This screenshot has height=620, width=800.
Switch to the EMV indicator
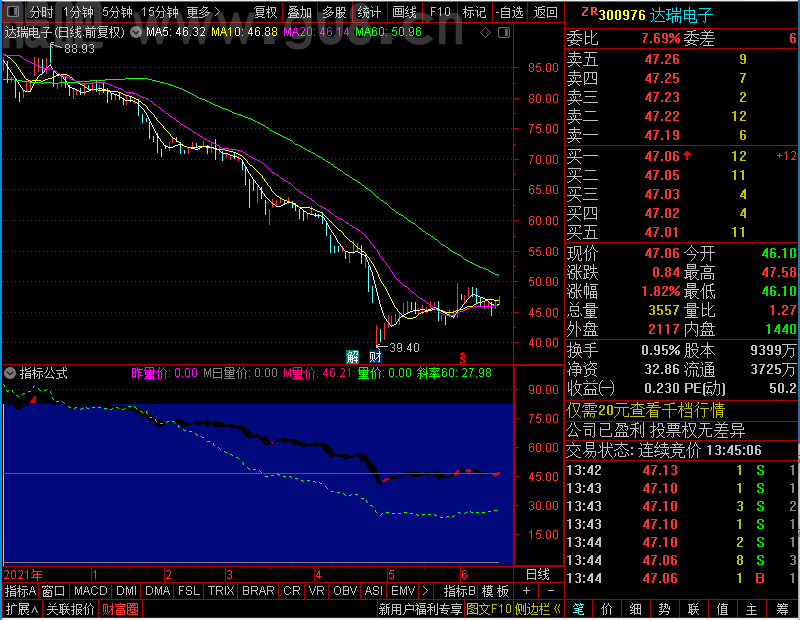(403, 591)
